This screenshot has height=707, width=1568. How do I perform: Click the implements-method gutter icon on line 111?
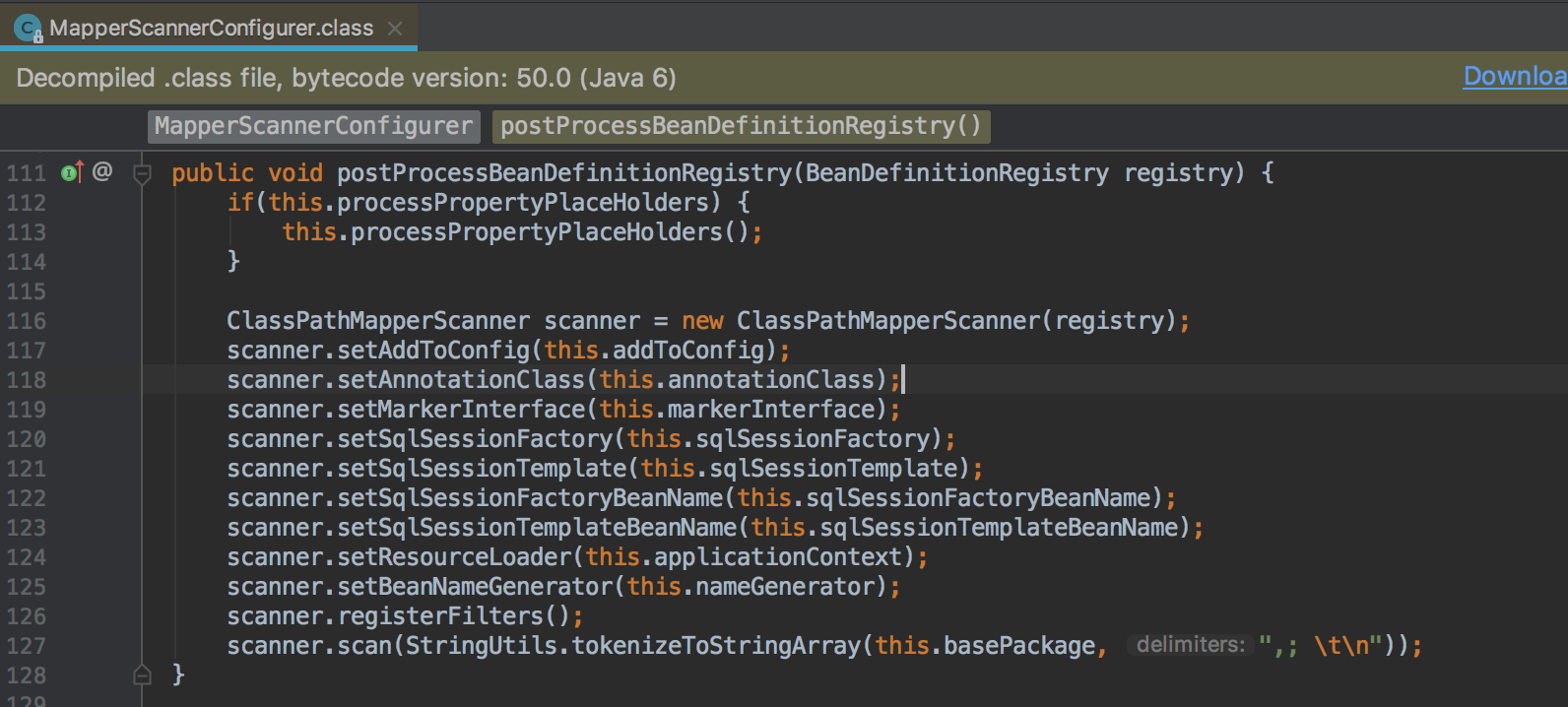72,173
